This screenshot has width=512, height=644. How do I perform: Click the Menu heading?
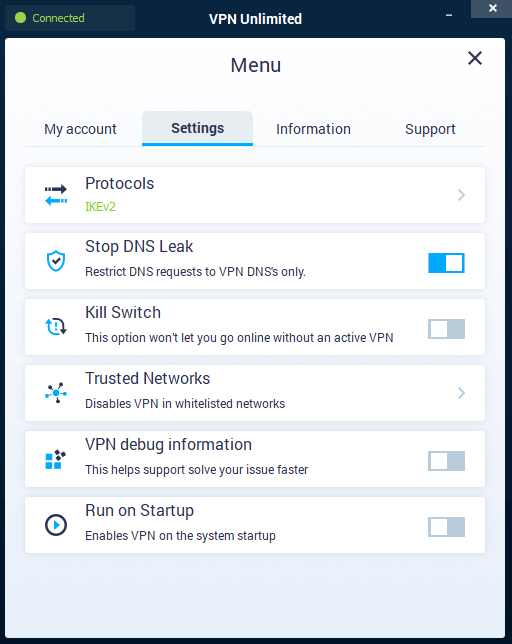pyautogui.click(x=256, y=65)
